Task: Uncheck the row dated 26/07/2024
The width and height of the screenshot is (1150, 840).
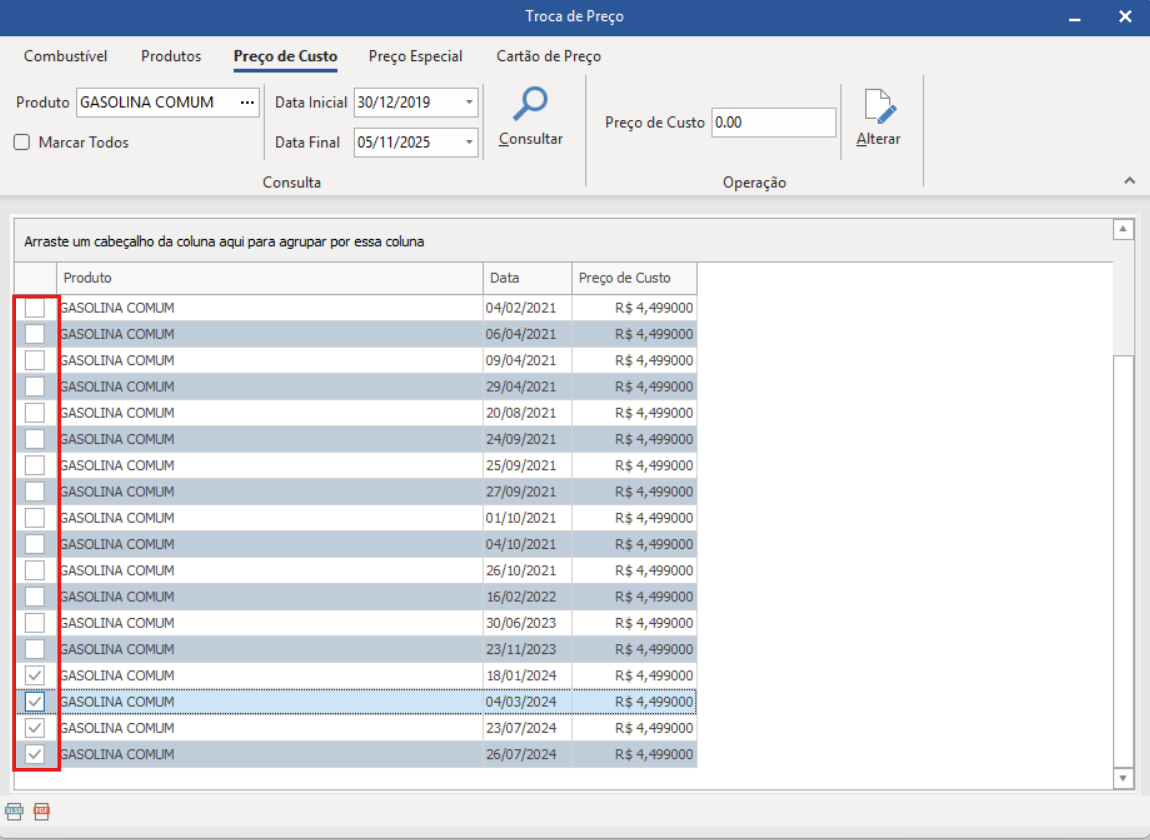Action: 35,755
